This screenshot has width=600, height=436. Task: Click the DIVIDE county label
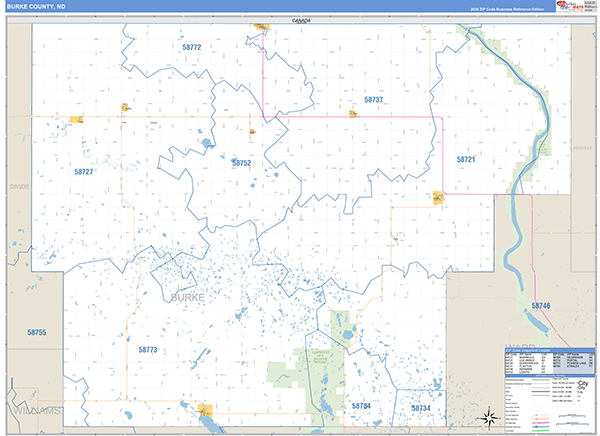[x=20, y=186]
